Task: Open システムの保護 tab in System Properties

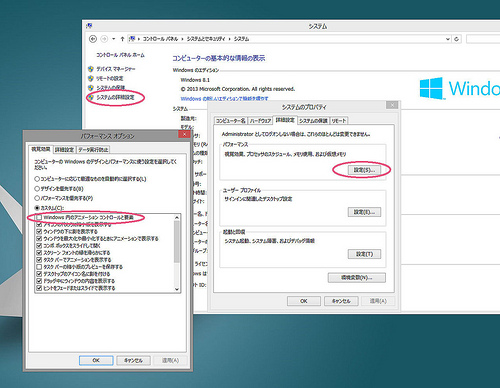Action: (313, 121)
